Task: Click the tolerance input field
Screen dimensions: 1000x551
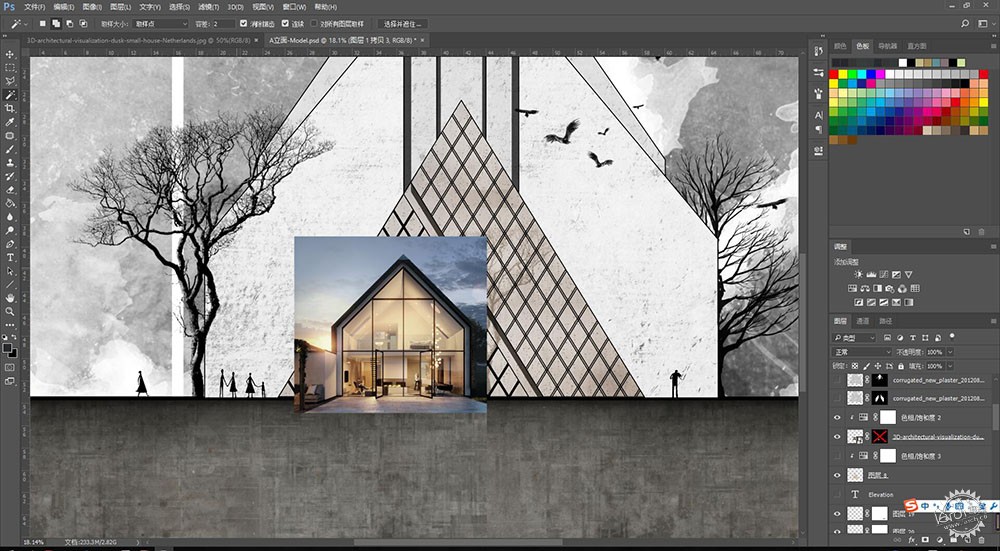Action: tap(223, 24)
